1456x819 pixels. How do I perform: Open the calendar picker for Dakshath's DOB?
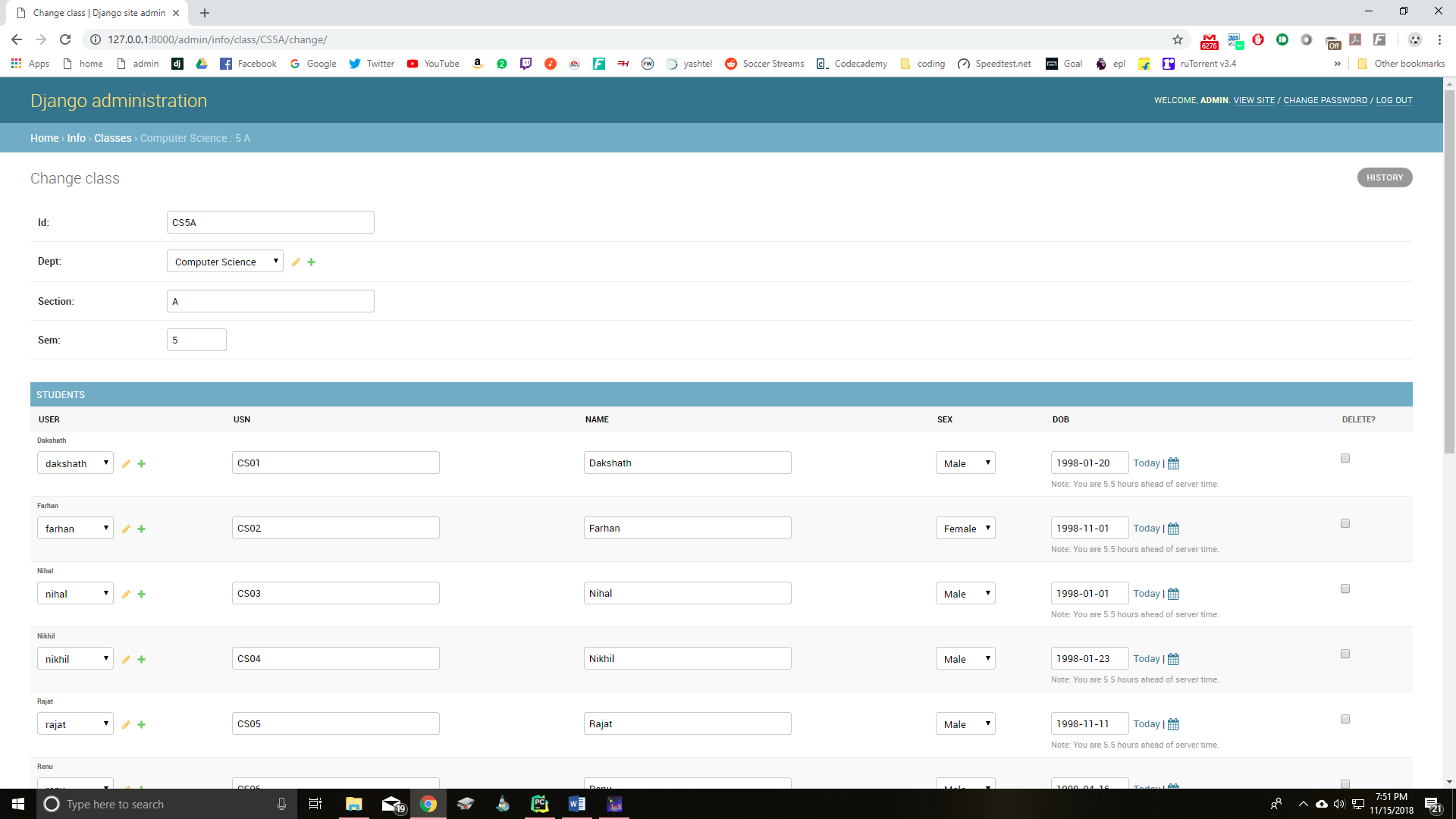1173,463
